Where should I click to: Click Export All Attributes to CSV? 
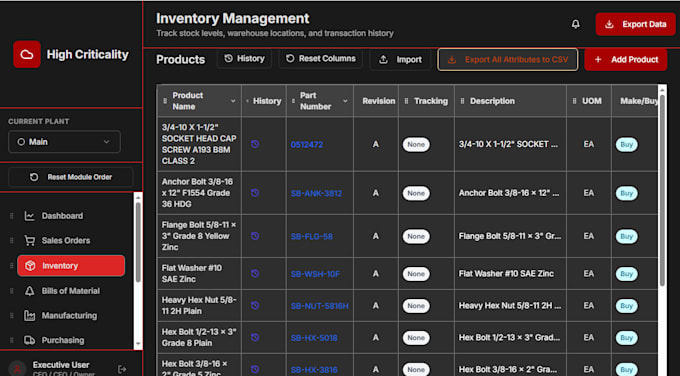[x=507, y=59]
